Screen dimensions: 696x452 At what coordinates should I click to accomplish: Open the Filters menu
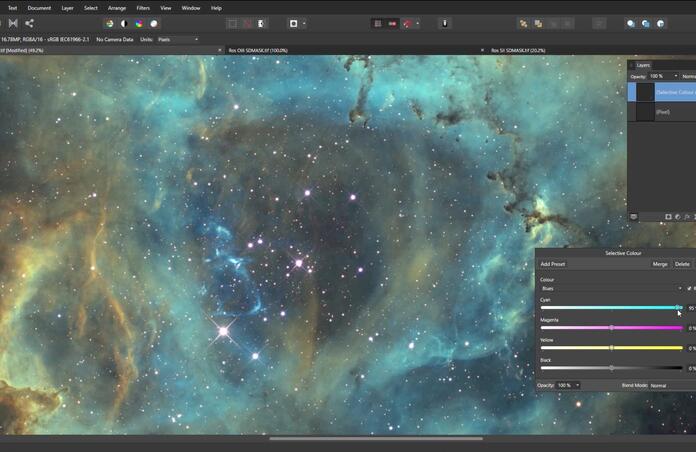(x=143, y=8)
